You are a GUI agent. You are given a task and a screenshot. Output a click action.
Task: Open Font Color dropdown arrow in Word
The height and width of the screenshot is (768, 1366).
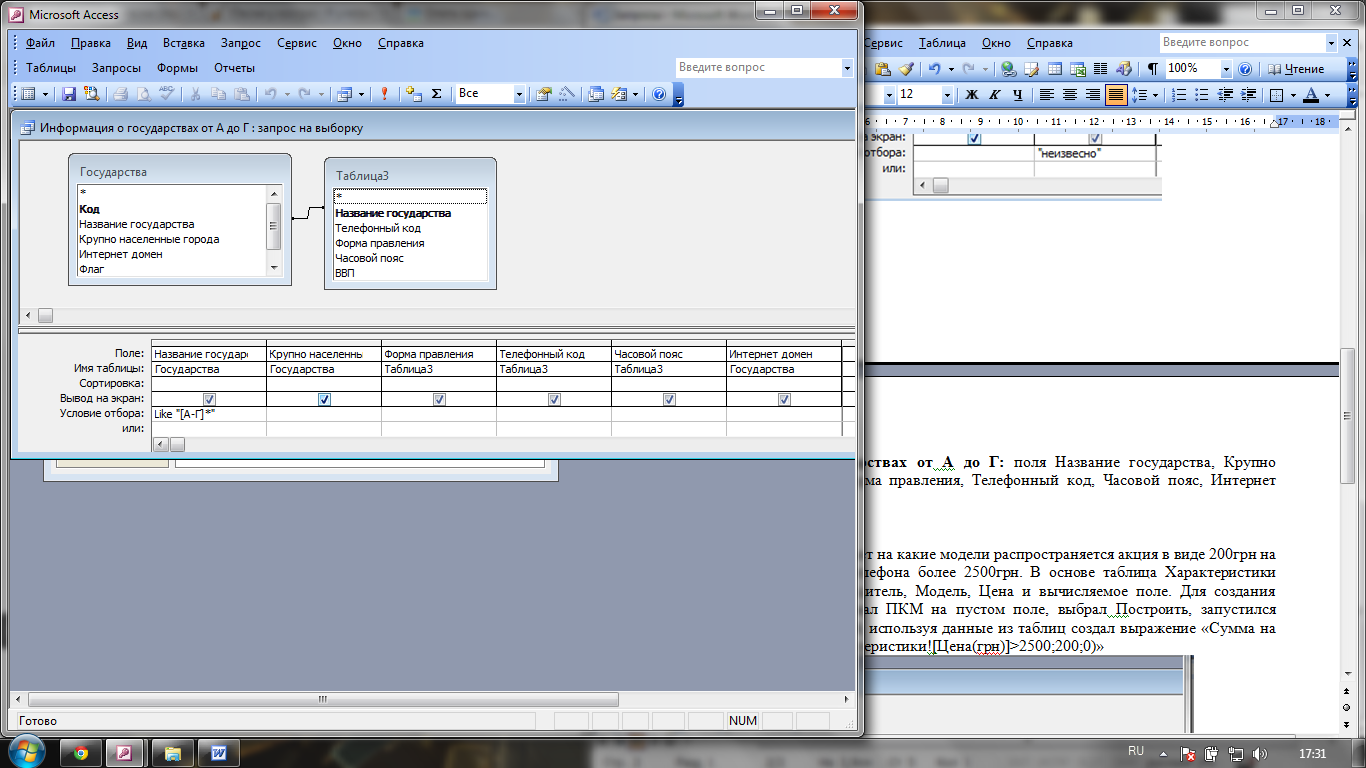point(1327,95)
